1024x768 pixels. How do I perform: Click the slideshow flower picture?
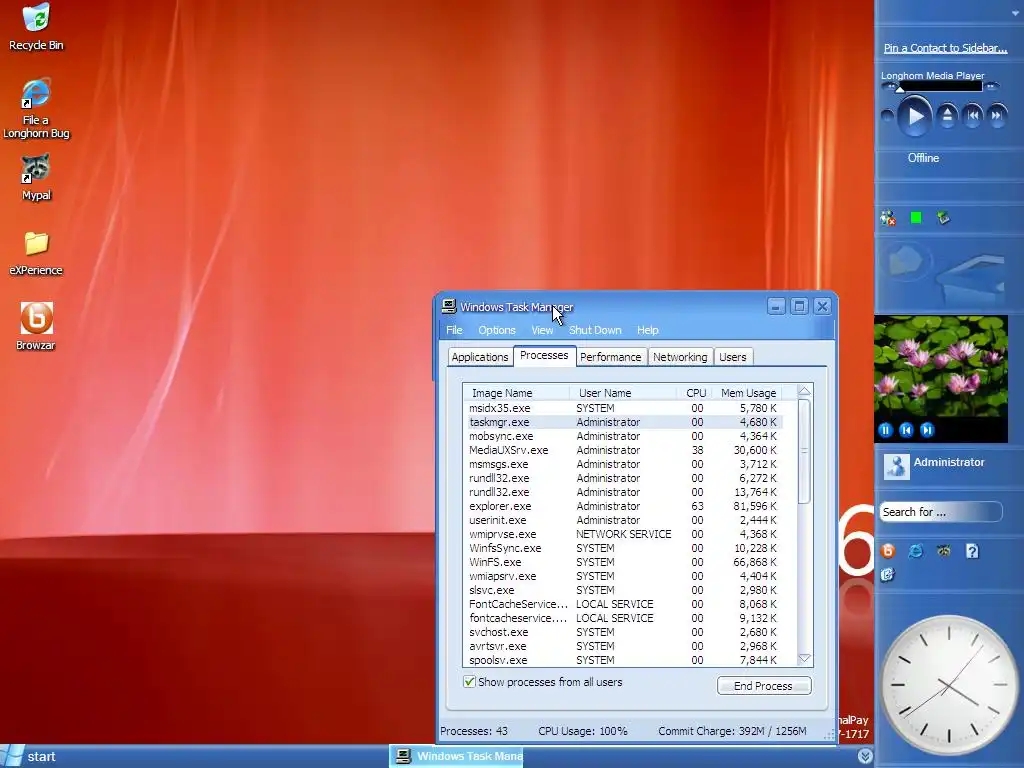940,367
